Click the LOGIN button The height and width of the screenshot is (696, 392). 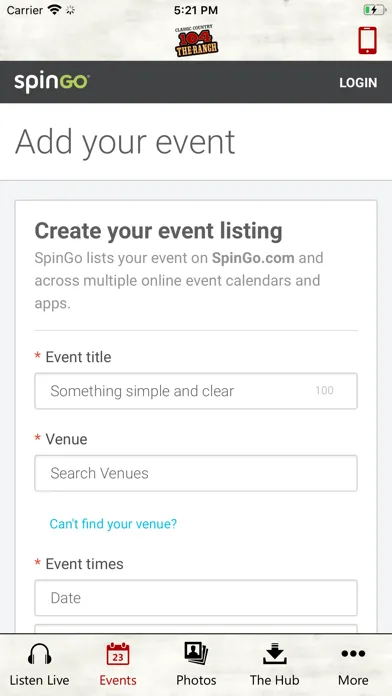[358, 83]
